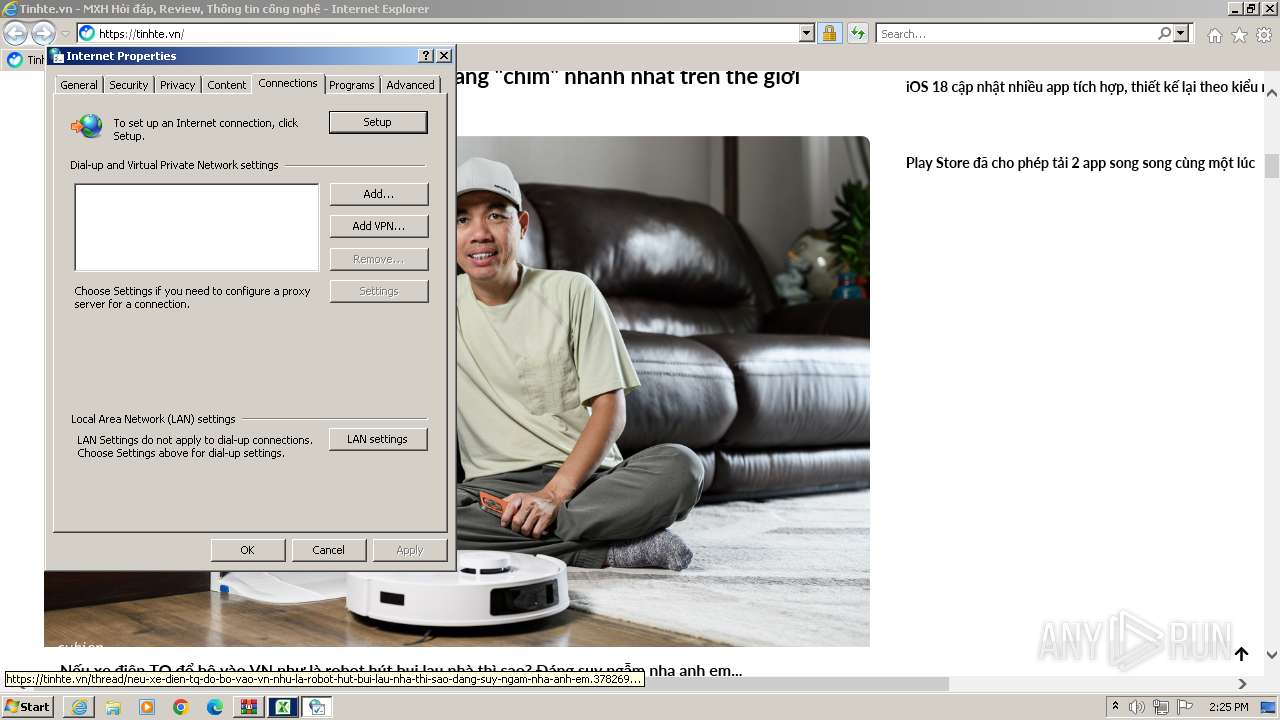Click the refresh page icon
This screenshot has height=720, width=1280.
click(857, 34)
